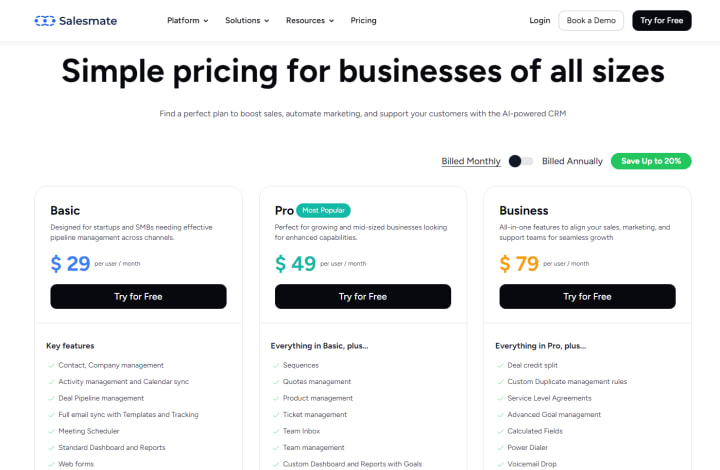Select the Billed Monthly option
The height and width of the screenshot is (470, 720).
(x=471, y=161)
